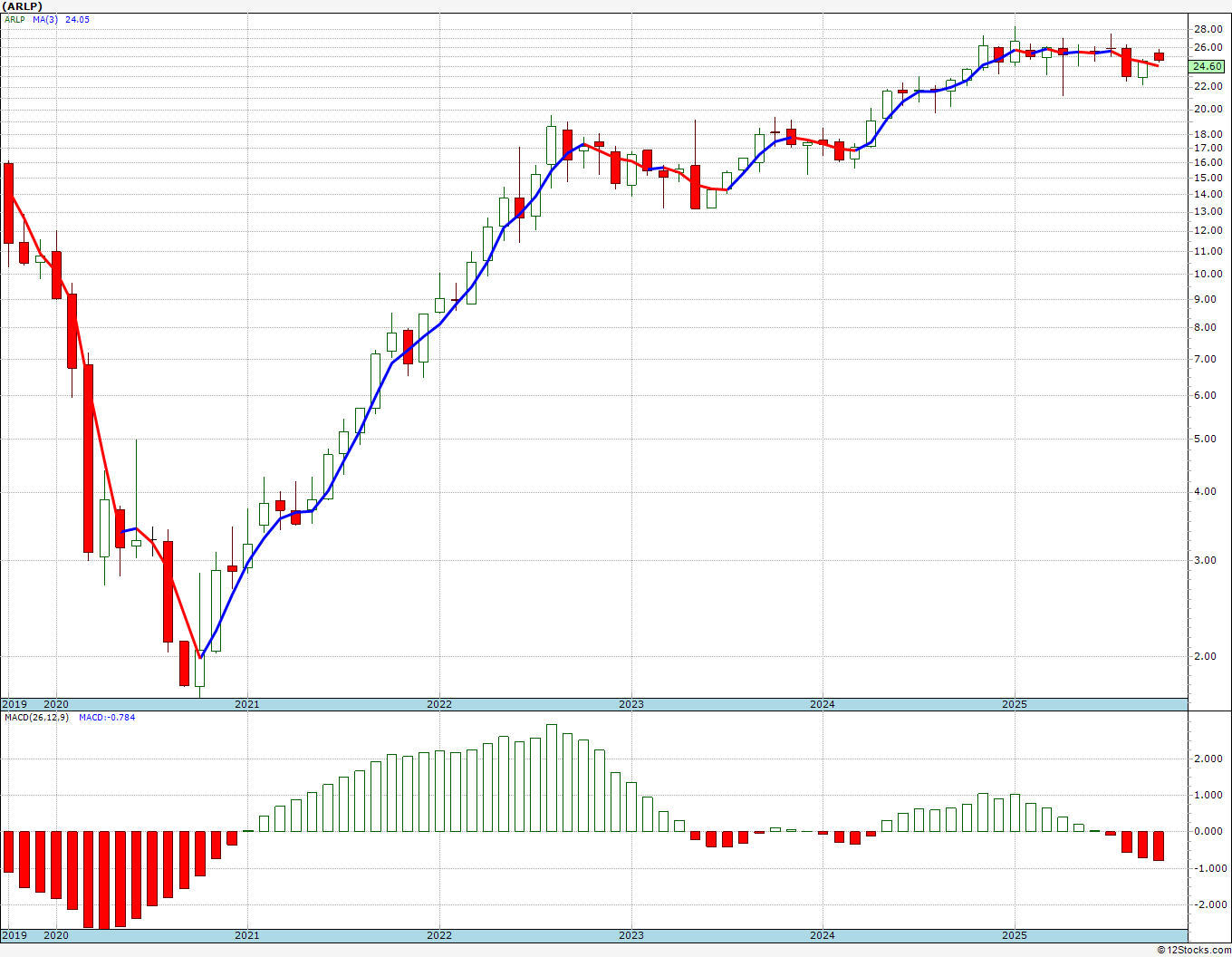The width and height of the screenshot is (1232, 957).
Task: Click the "12.00" price axis label
Action: (1208, 230)
